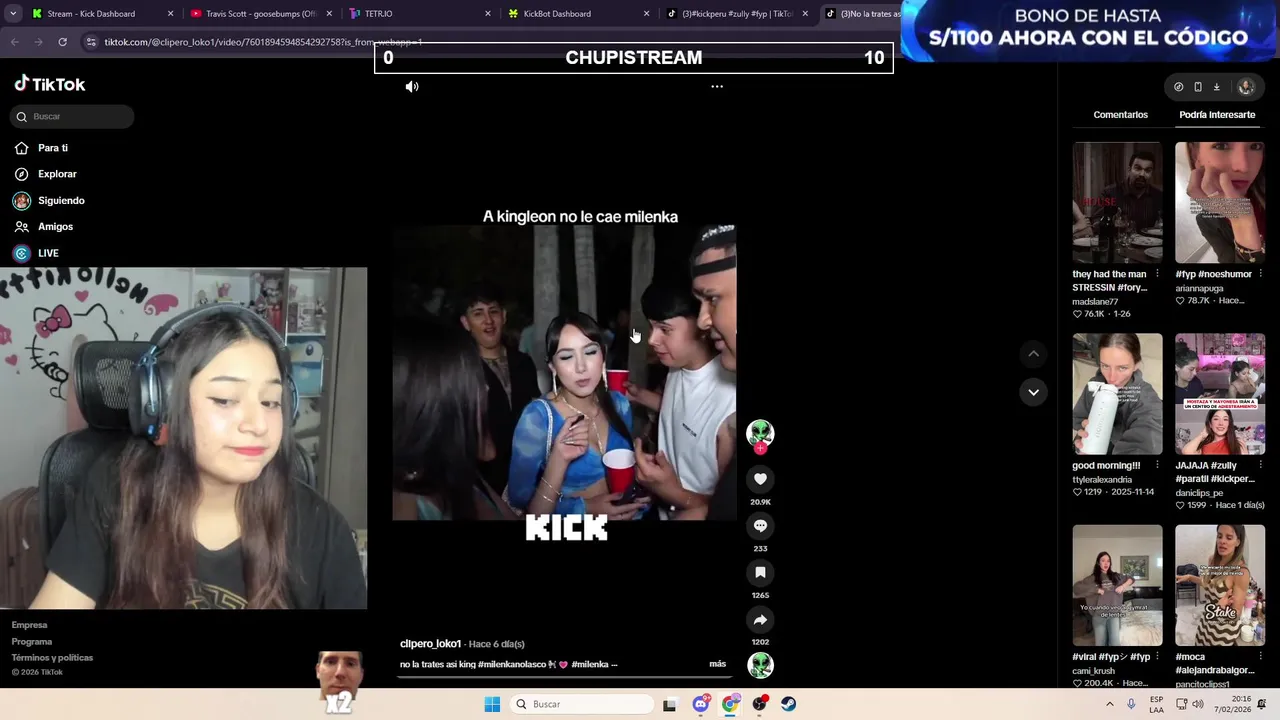
Task: Click the browser address bar URL
Action: [x=263, y=42]
